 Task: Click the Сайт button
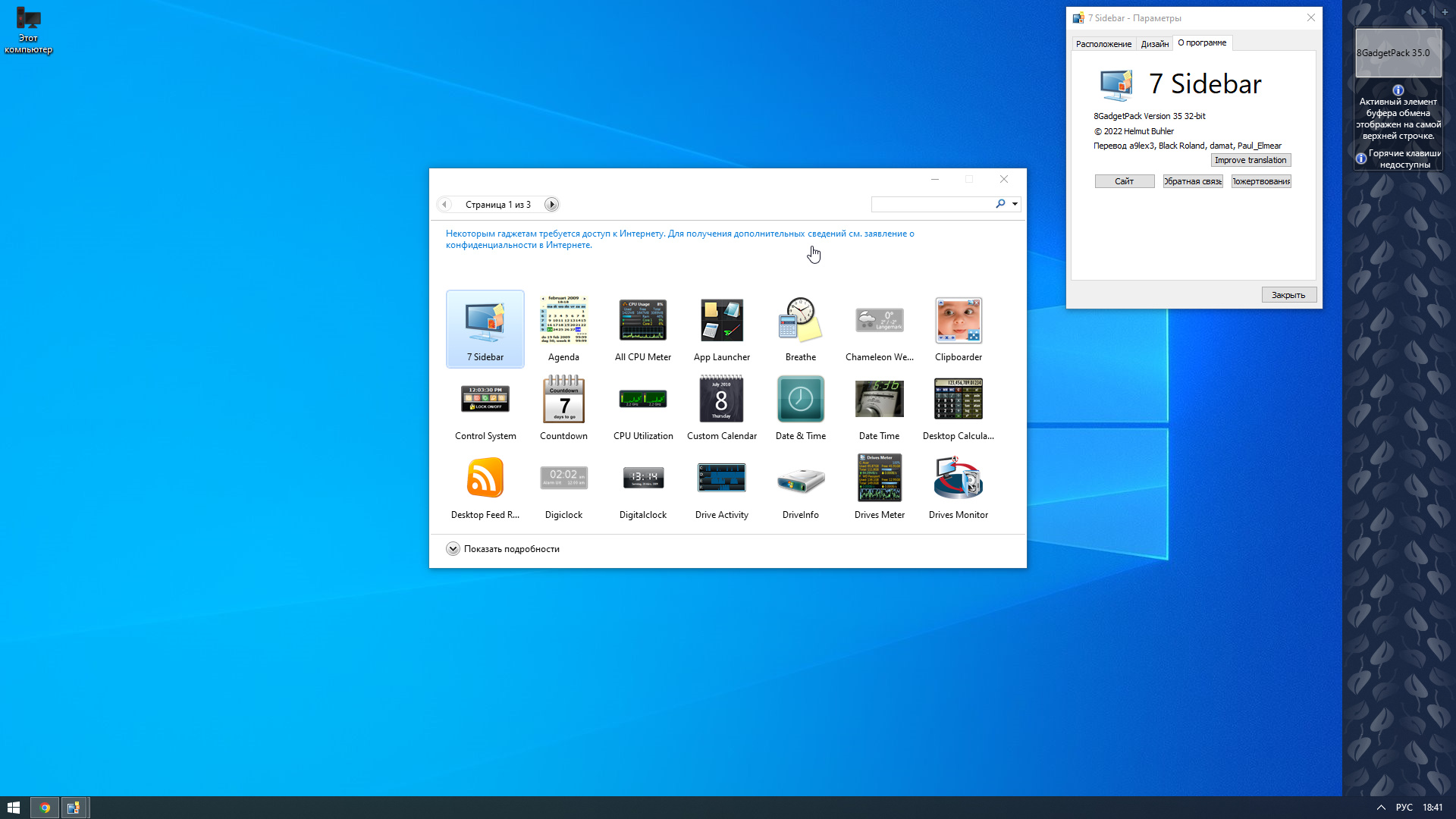(x=1124, y=181)
